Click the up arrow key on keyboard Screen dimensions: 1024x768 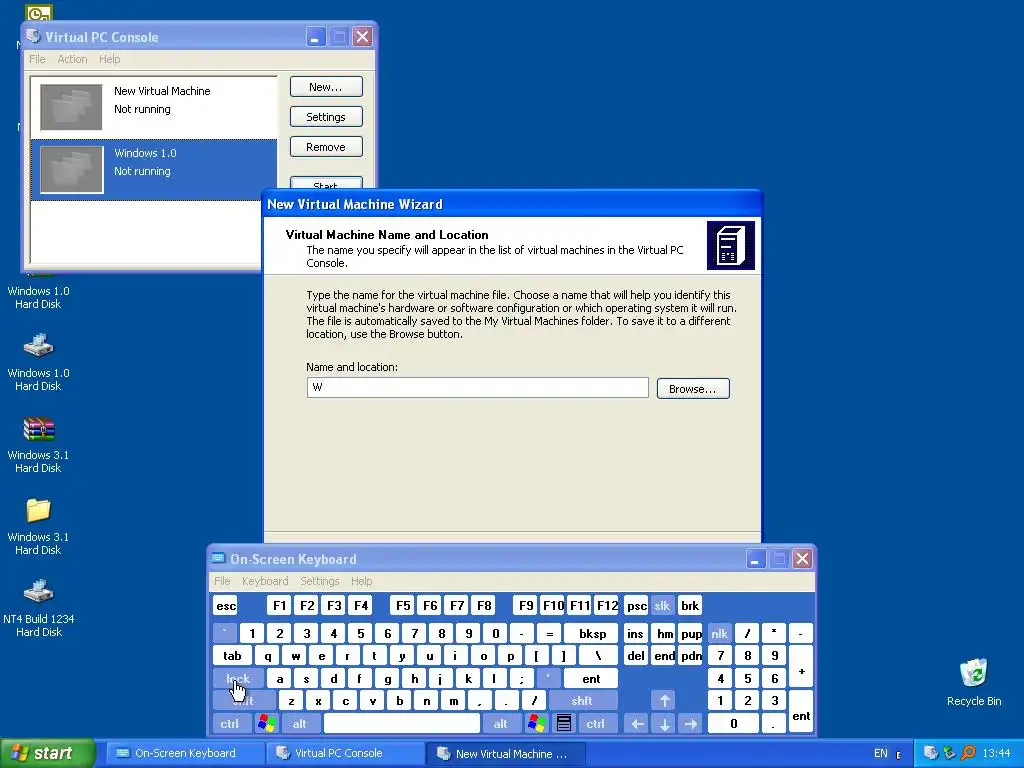(664, 701)
